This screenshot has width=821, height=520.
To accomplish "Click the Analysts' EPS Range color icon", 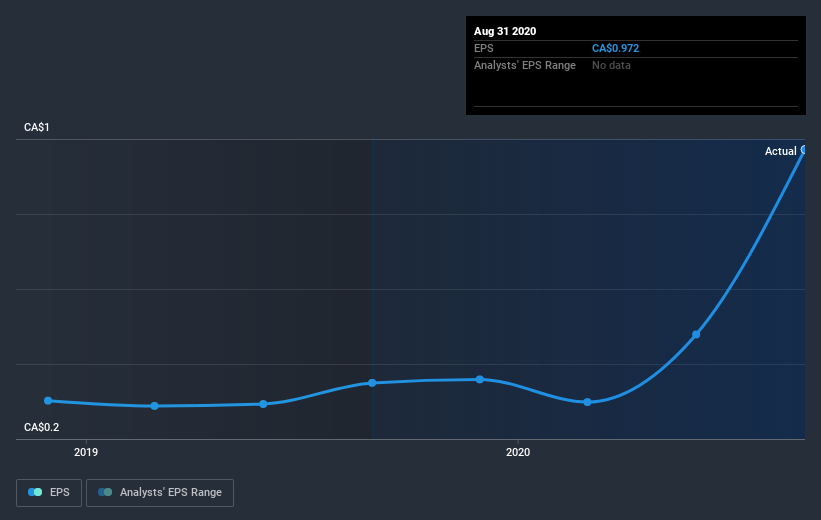I will coord(105,492).
